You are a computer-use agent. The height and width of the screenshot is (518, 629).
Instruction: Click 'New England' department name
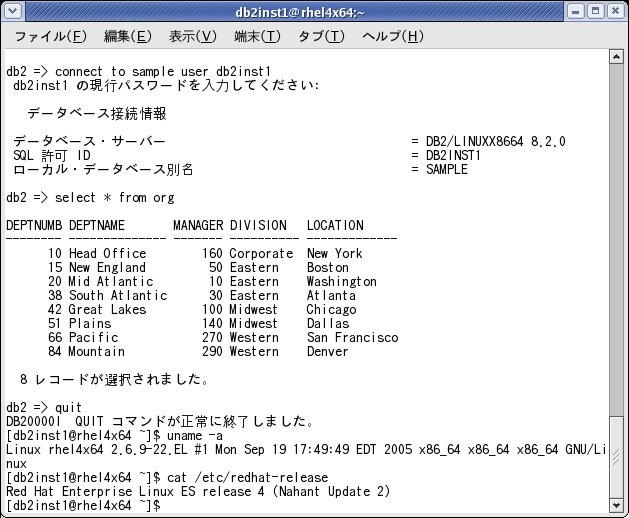pos(107,268)
